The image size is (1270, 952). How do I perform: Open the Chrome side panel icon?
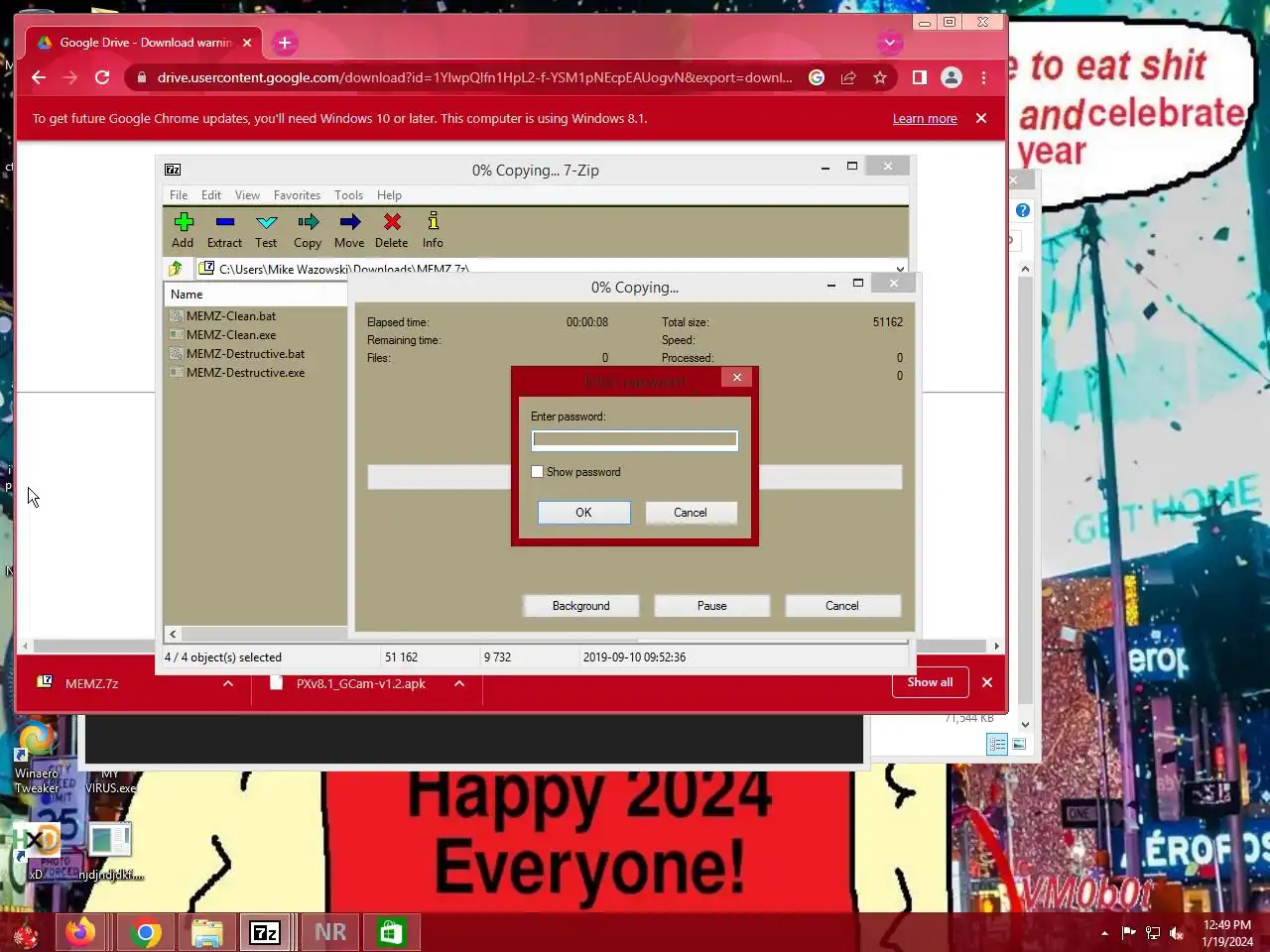click(x=920, y=77)
